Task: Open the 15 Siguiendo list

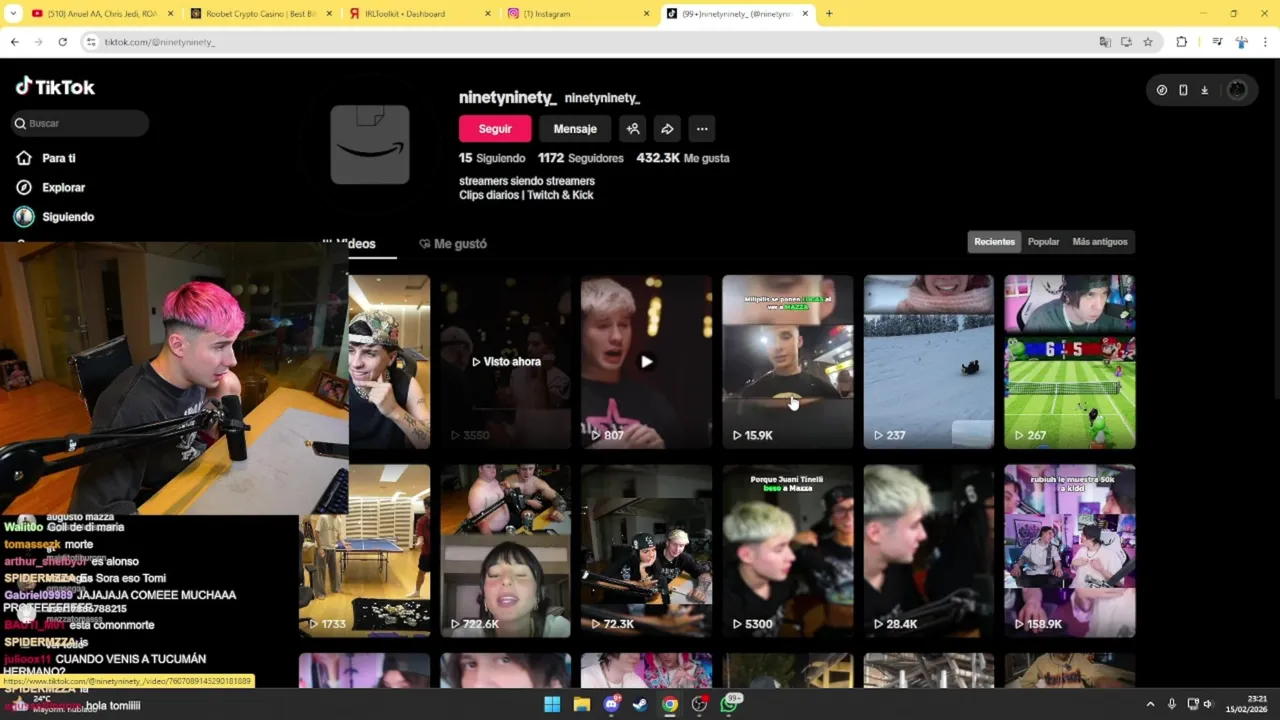Action: [x=492, y=158]
